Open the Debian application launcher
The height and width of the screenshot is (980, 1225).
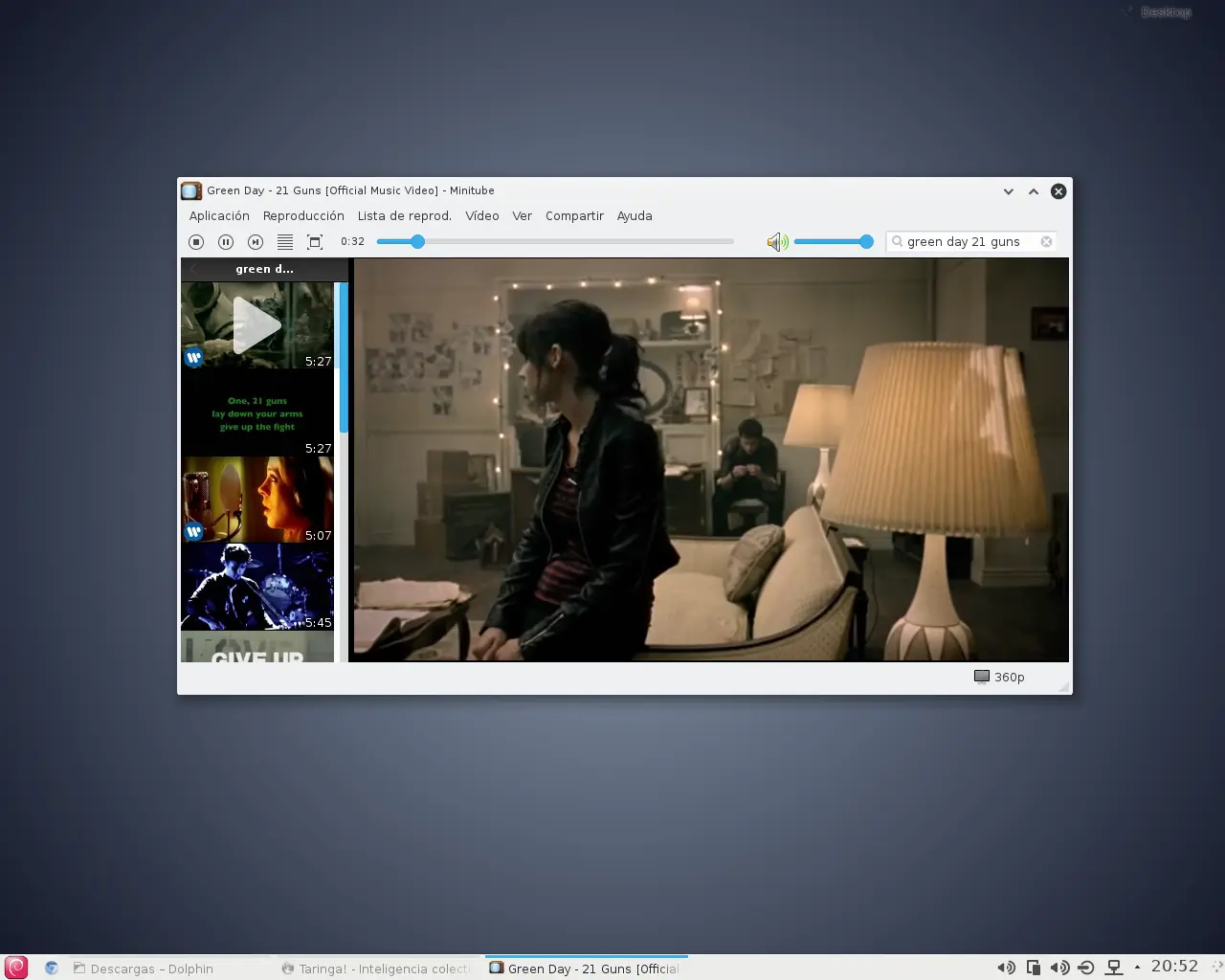coord(16,968)
